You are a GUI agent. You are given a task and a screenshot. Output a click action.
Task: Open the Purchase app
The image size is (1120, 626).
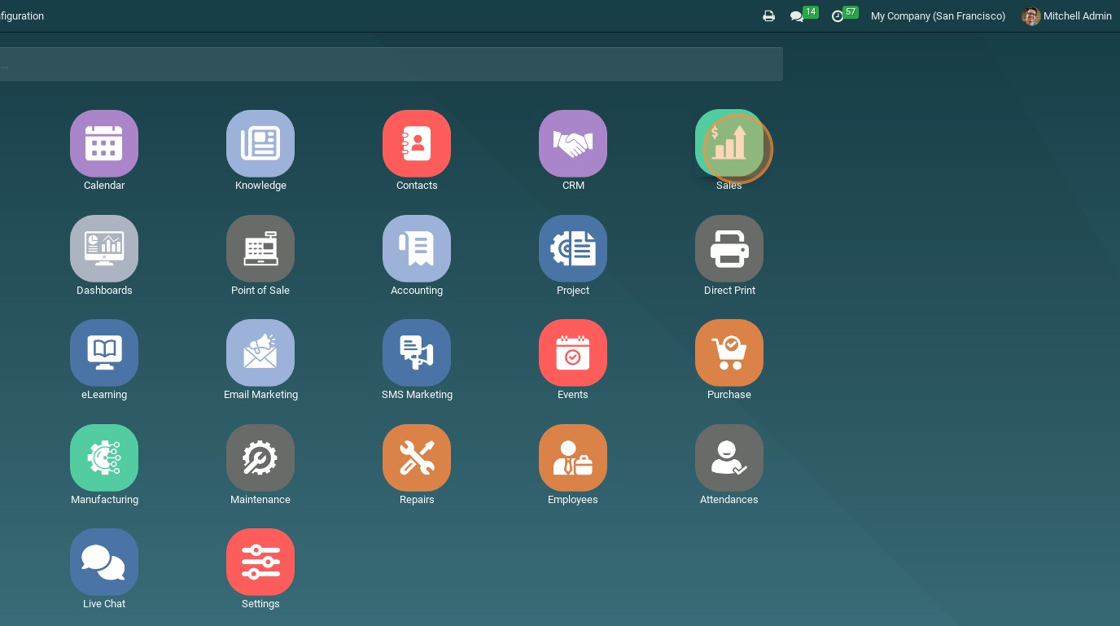pyautogui.click(x=729, y=353)
